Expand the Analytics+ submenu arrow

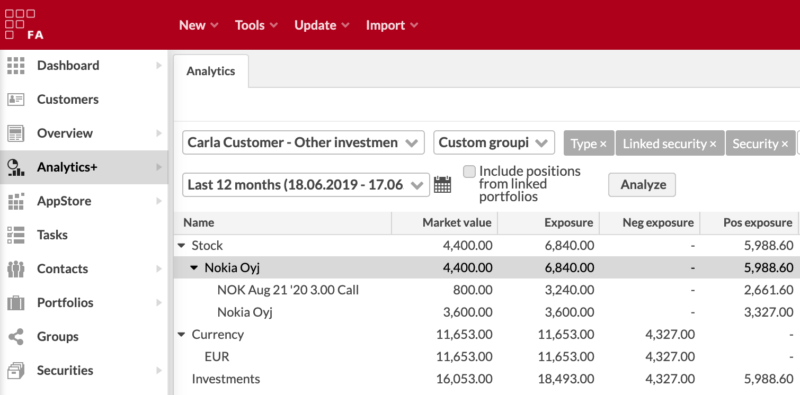click(159, 167)
